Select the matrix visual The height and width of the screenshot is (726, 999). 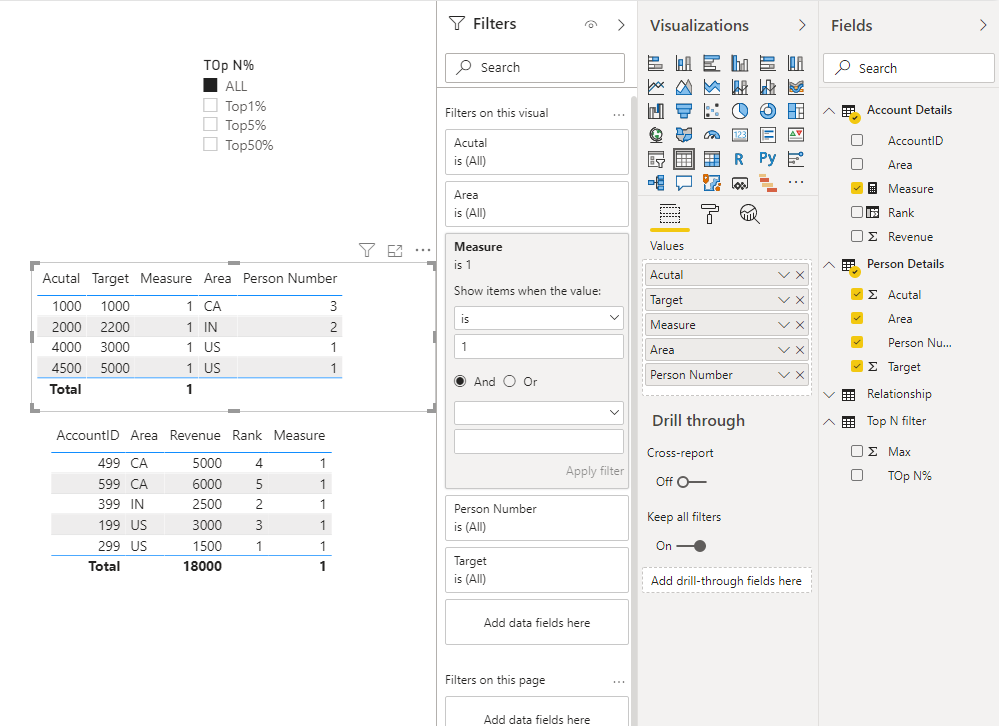pyautogui.click(x=712, y=159)
